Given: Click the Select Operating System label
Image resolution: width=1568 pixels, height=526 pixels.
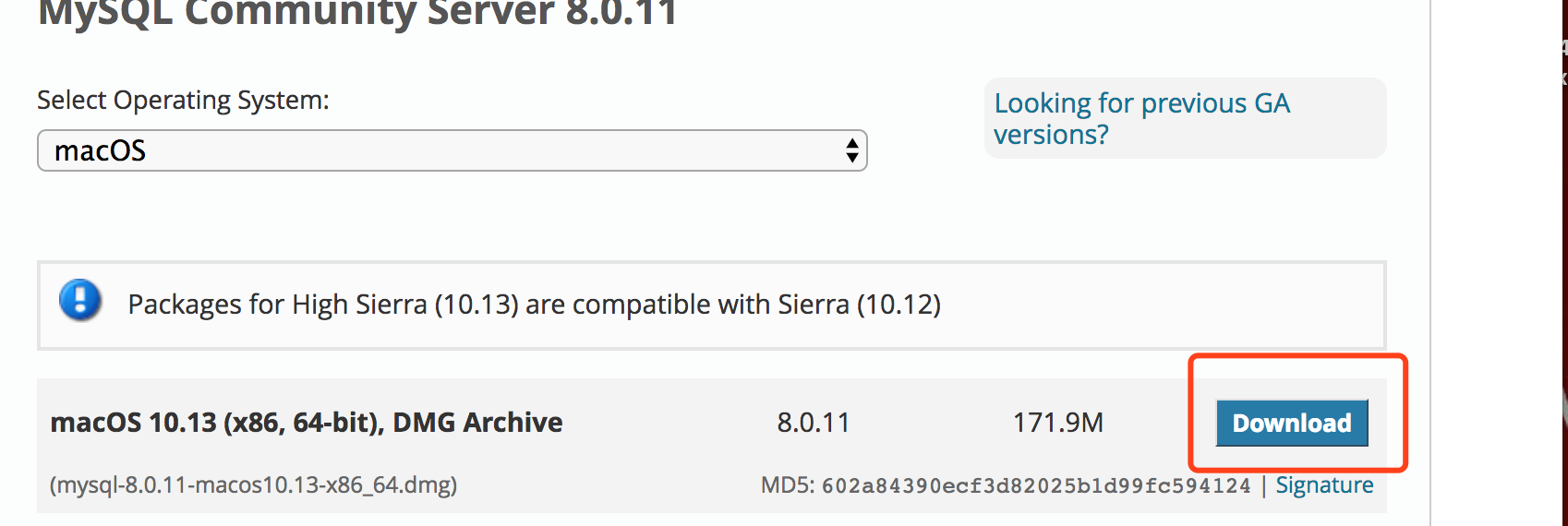Looking at the screenshot, I should coord(183,100).
